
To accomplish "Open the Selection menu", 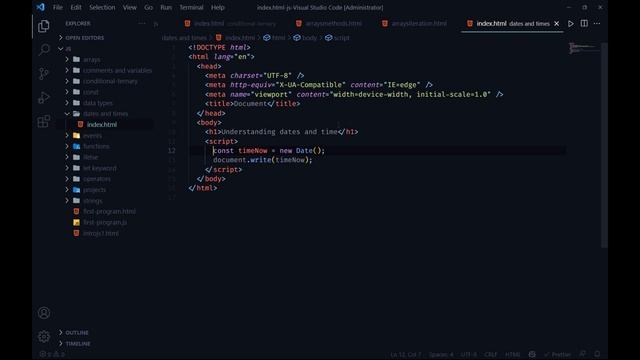I will [102, 7].
